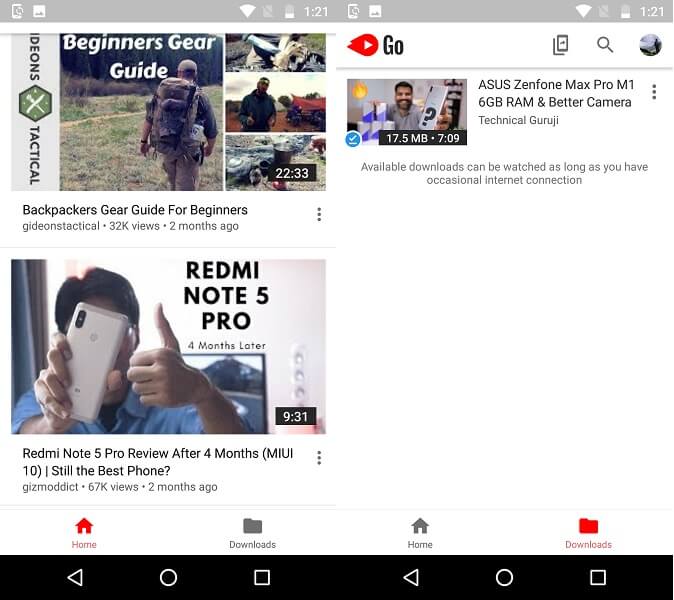
Task: Tap the '17.5 MB • 7:09' size badge
Action: 423,138
